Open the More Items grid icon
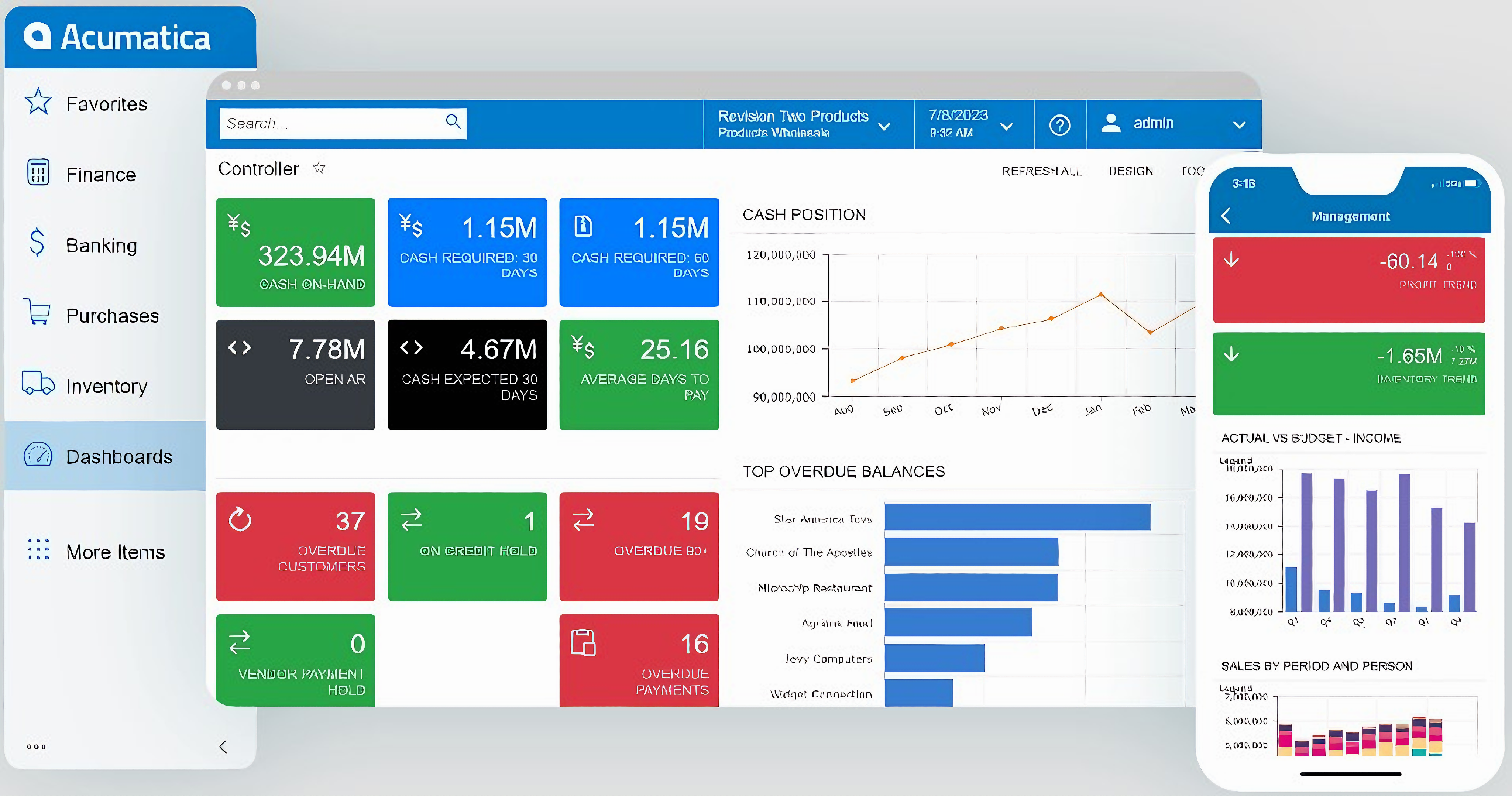The height and width of the screenshot is (796, 1512). click(x=38, y=549)
